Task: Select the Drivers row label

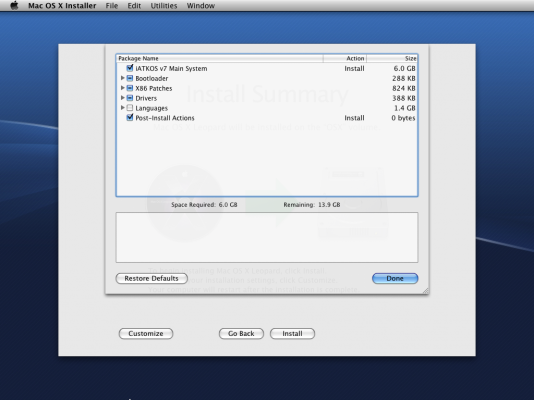Action: click(146, 98)
